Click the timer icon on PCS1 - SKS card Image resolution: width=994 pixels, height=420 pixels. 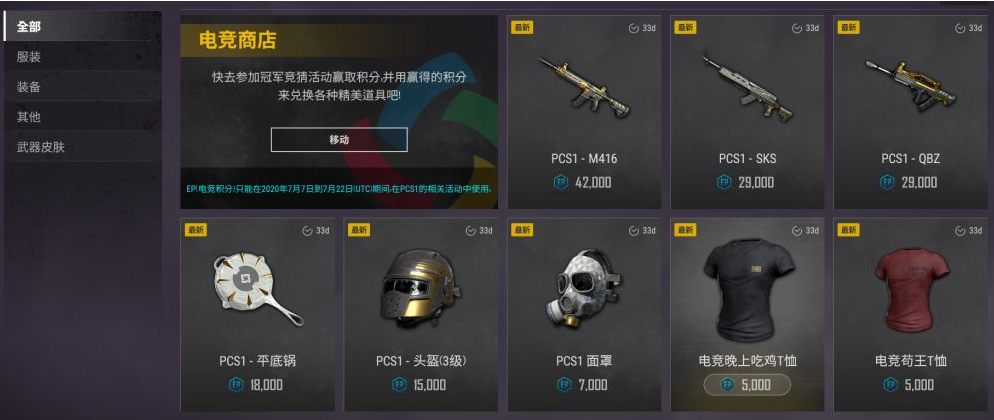point(796,29)
